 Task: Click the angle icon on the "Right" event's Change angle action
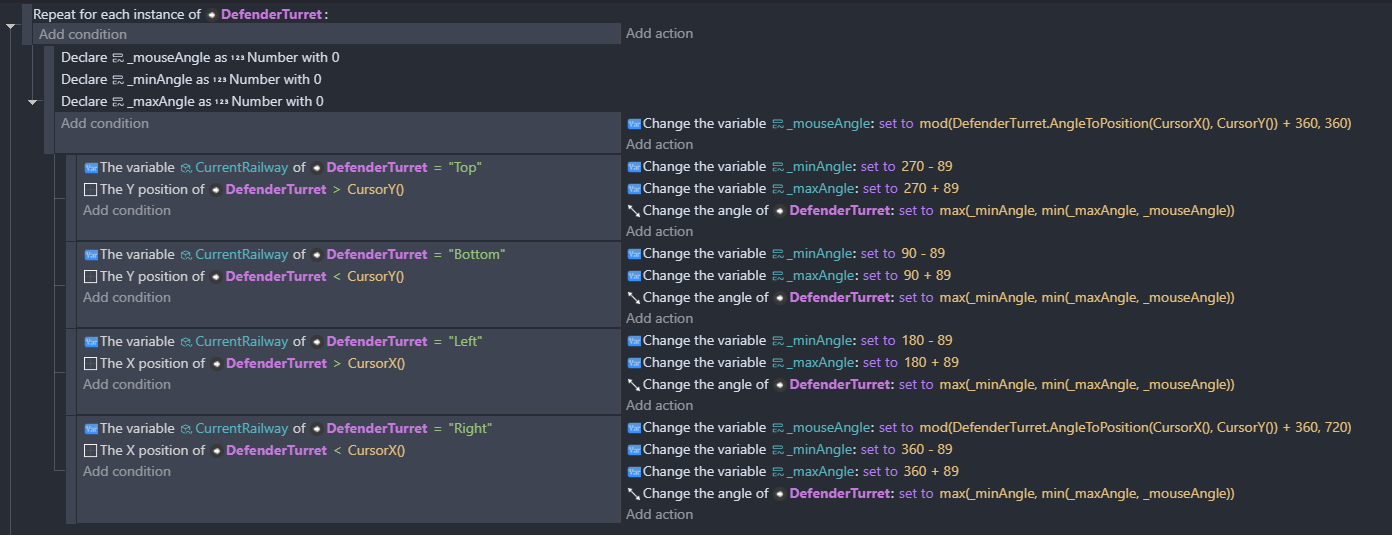click(633, 494)
